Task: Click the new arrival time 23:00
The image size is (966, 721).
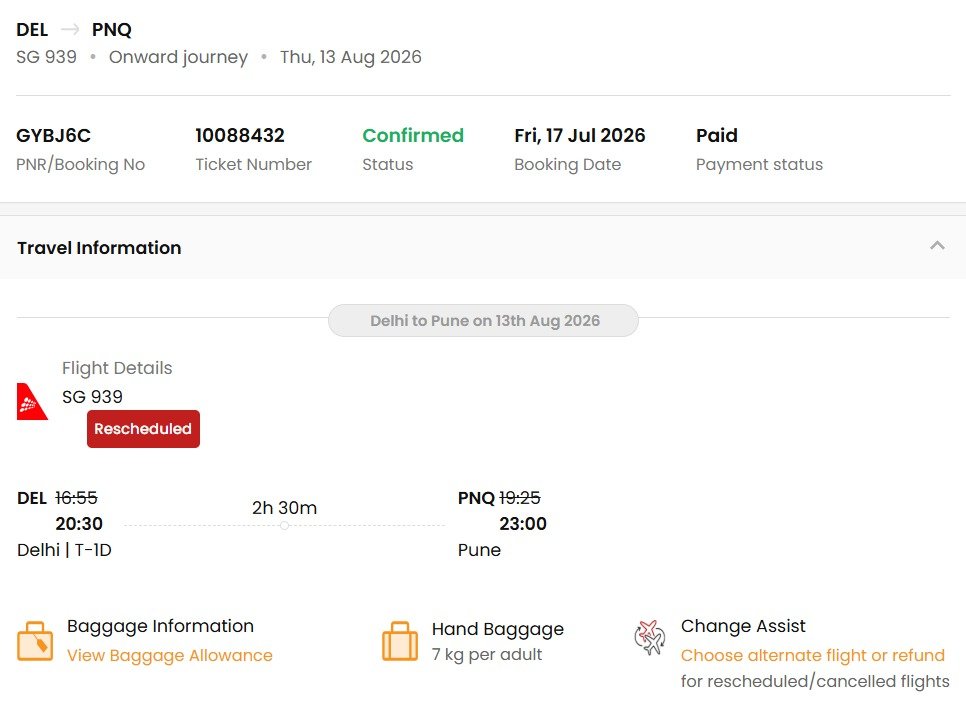Action: tap(522, 524)
